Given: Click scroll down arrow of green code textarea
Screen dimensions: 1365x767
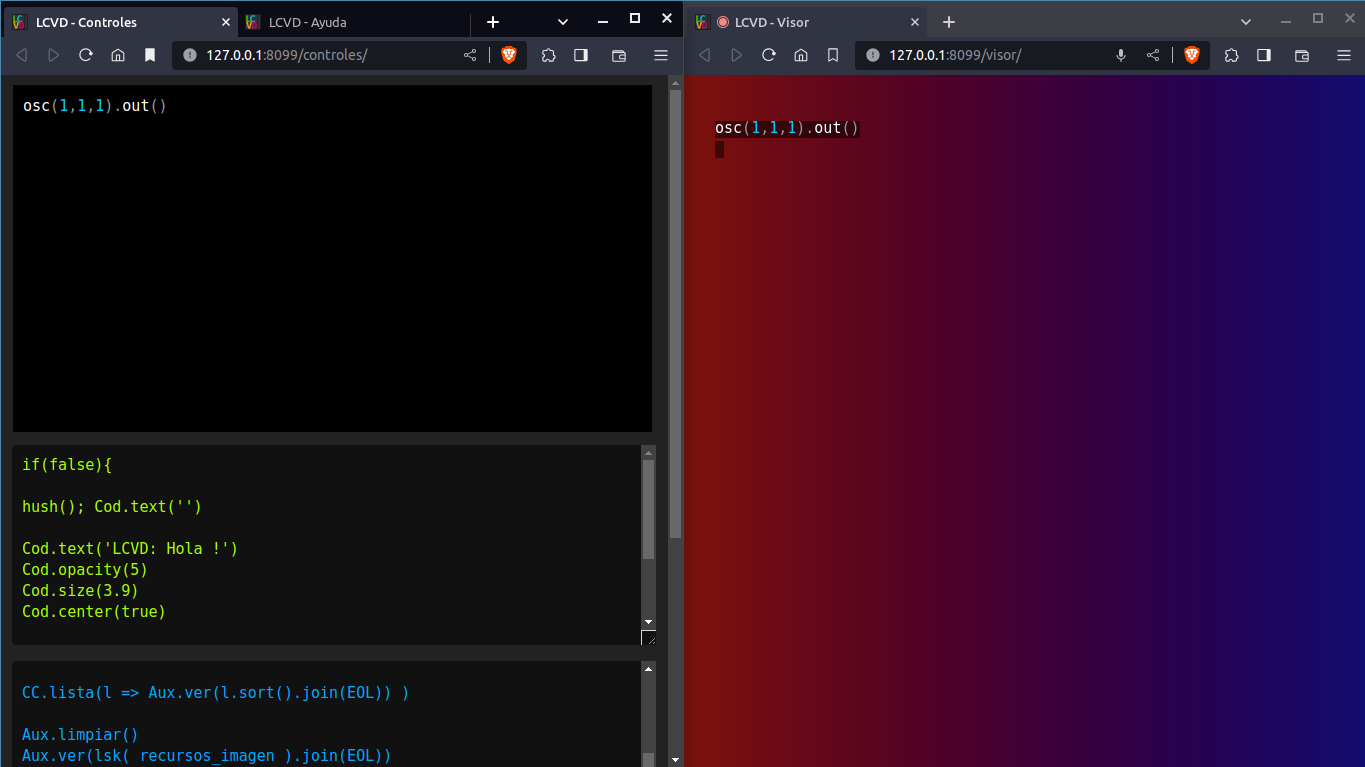Looking at the screenshot, I should 648,622.
